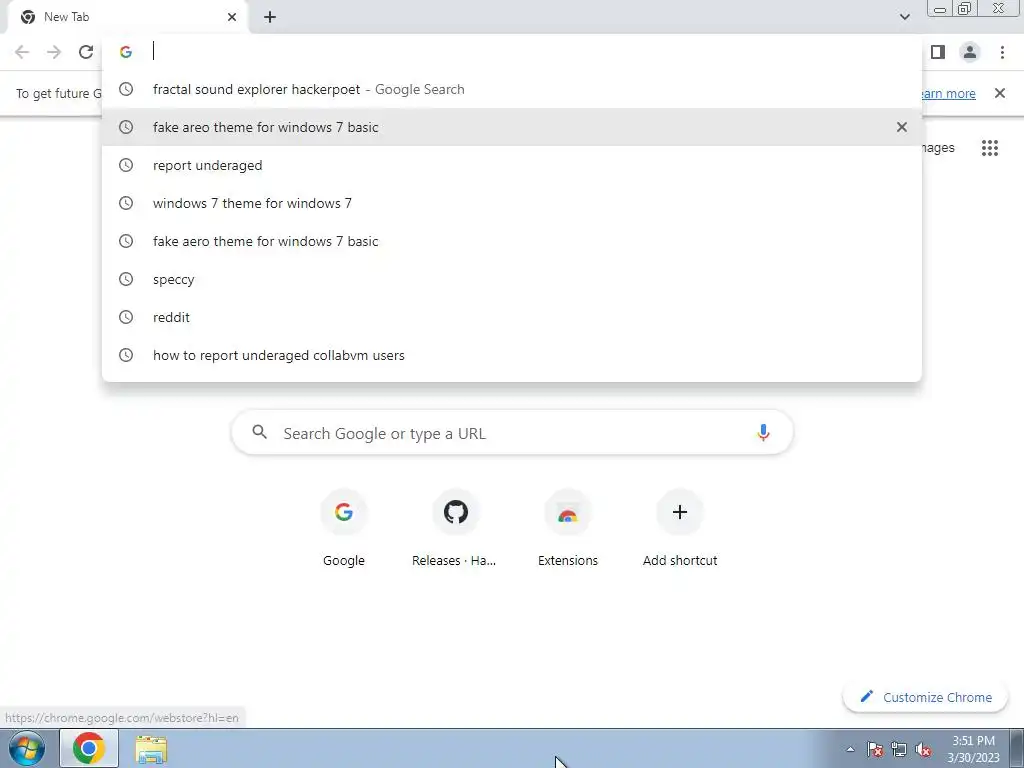Select the reddit suggestion
The image size is (1024, 768).
click(x=512, y=317)
